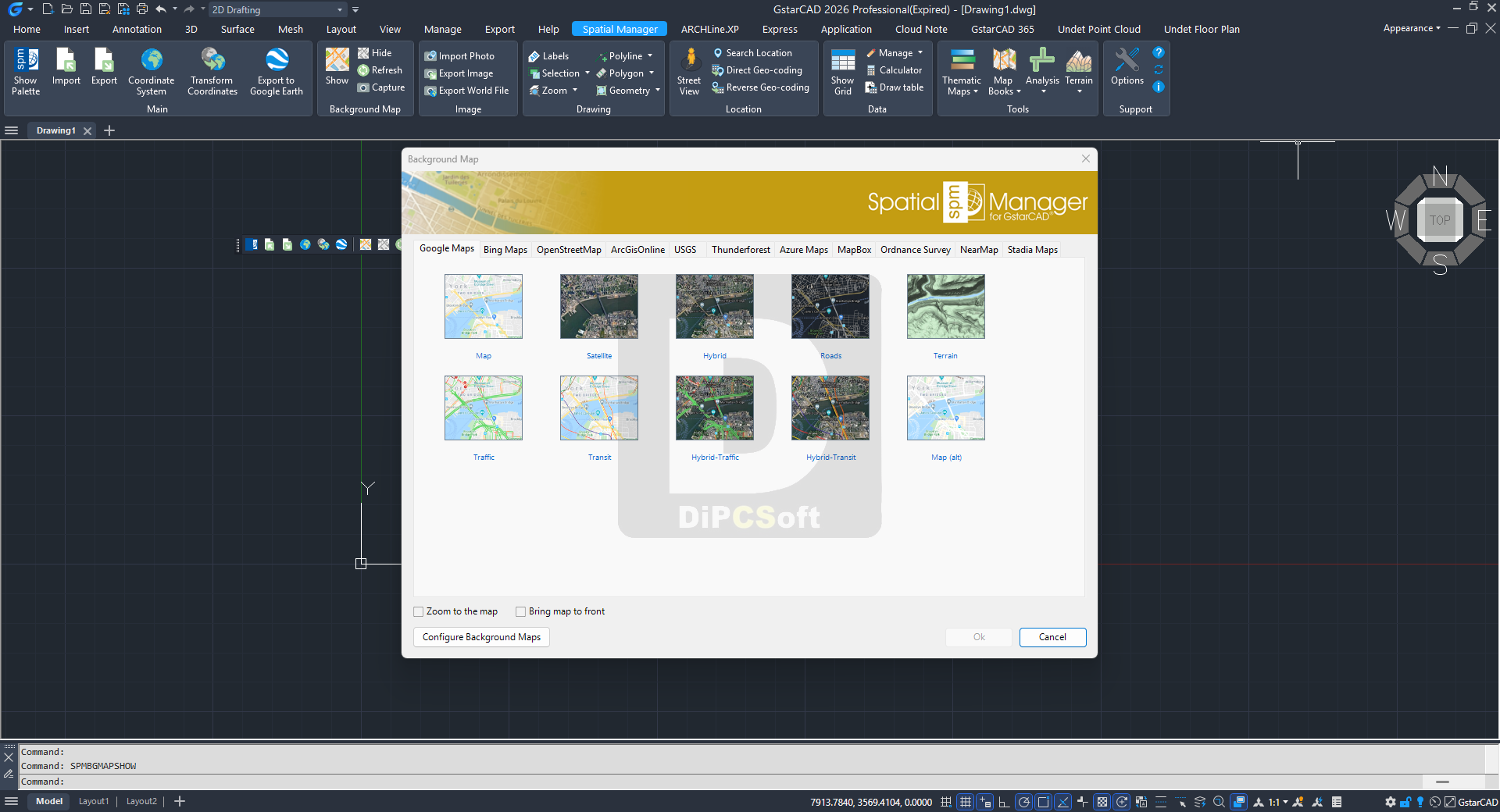Open the Transform Coordinates tool
The height and width of the screenshot is (812, 1500).
[x=212, y=71]
